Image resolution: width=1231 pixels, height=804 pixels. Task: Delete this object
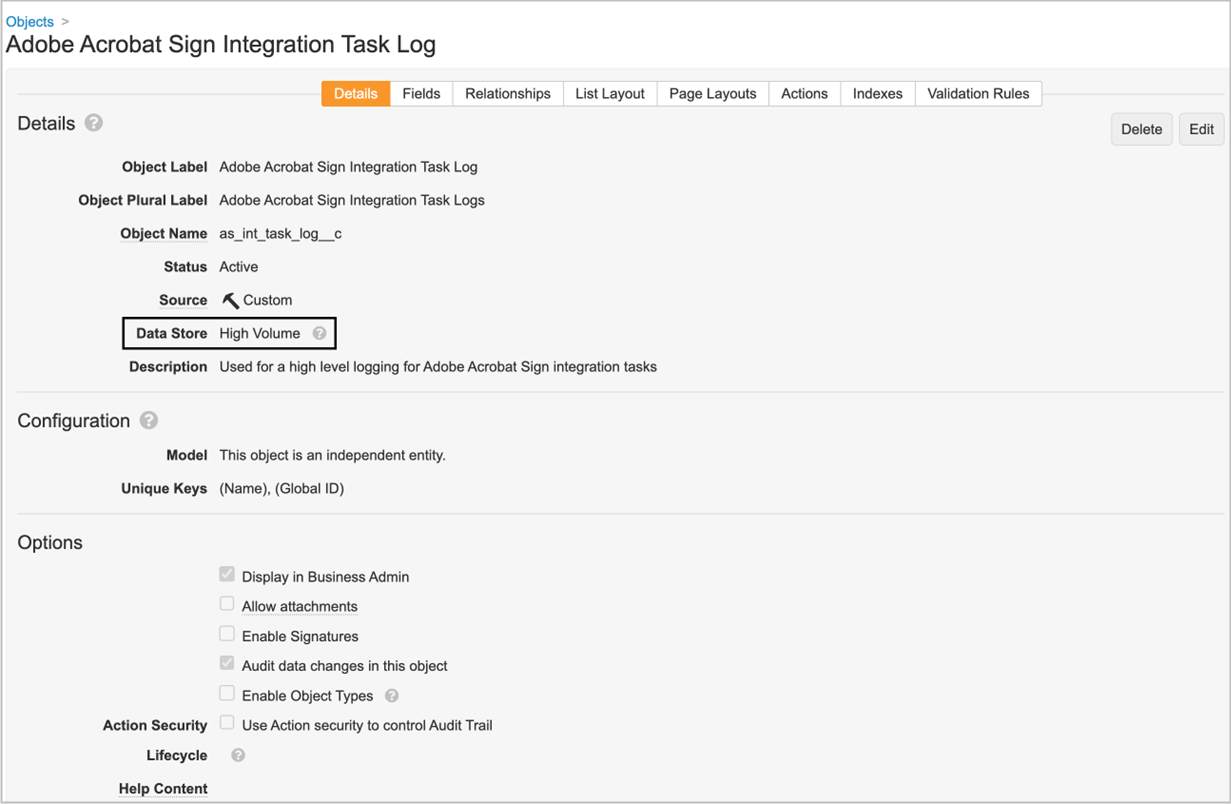pos(1141,129)
